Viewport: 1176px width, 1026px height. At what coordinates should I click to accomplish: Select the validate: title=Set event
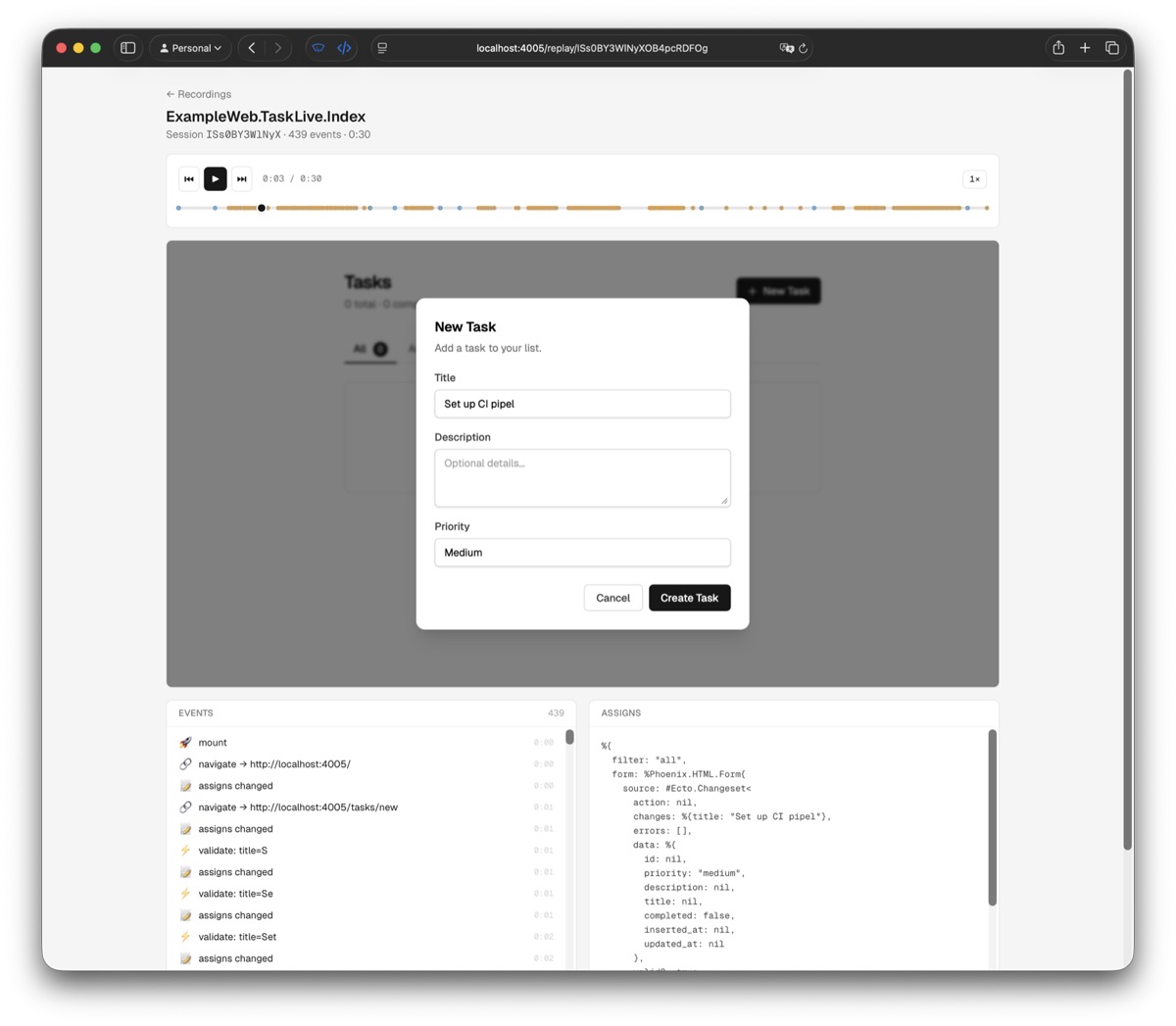pos(367,937)
